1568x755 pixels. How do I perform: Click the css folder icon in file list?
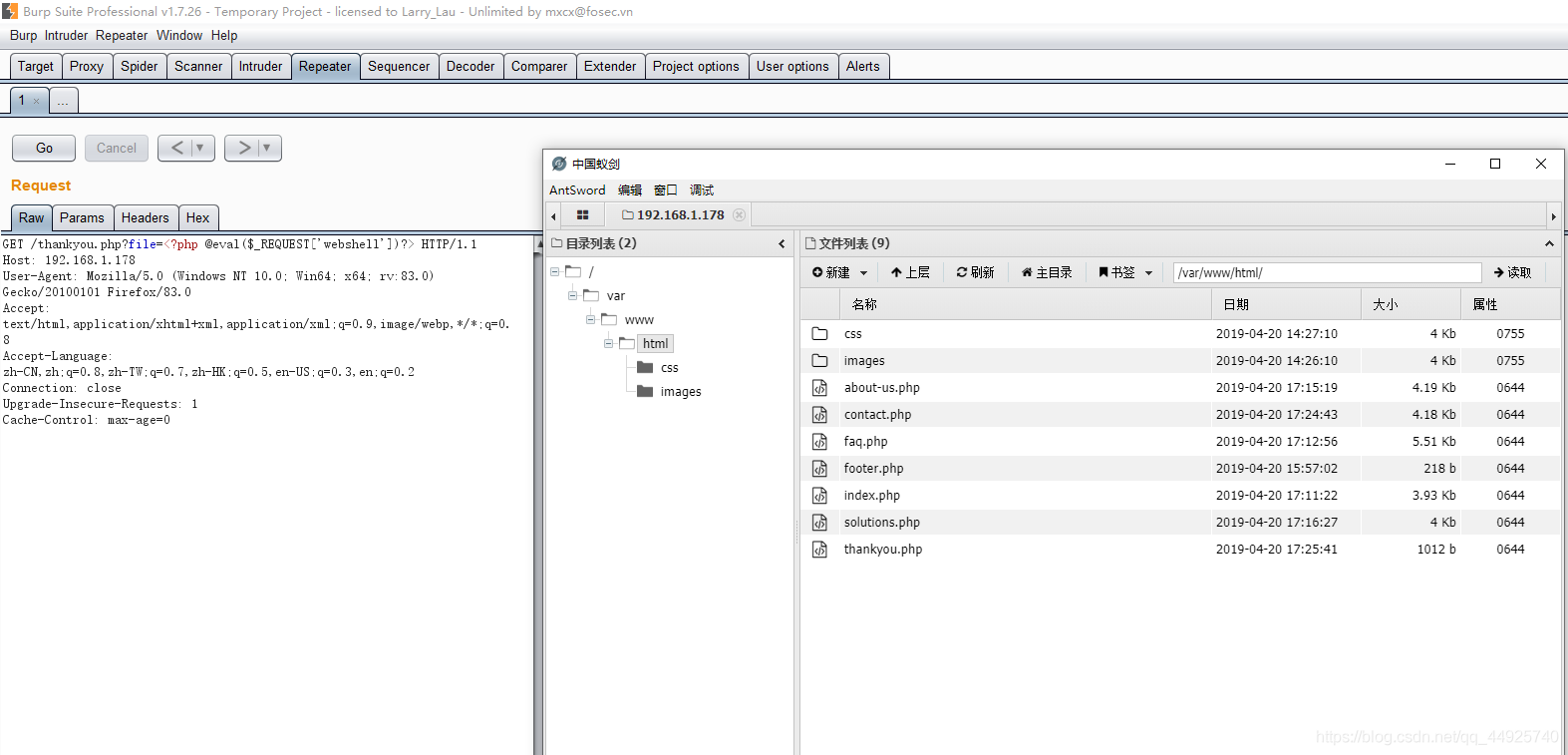pos(819,334)
